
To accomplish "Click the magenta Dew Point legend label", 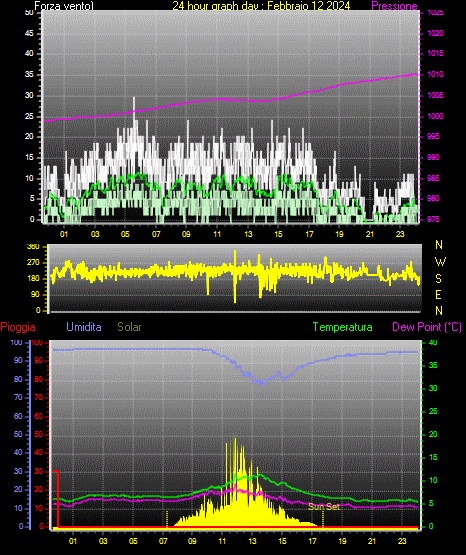I will click(x=427, y=327).
